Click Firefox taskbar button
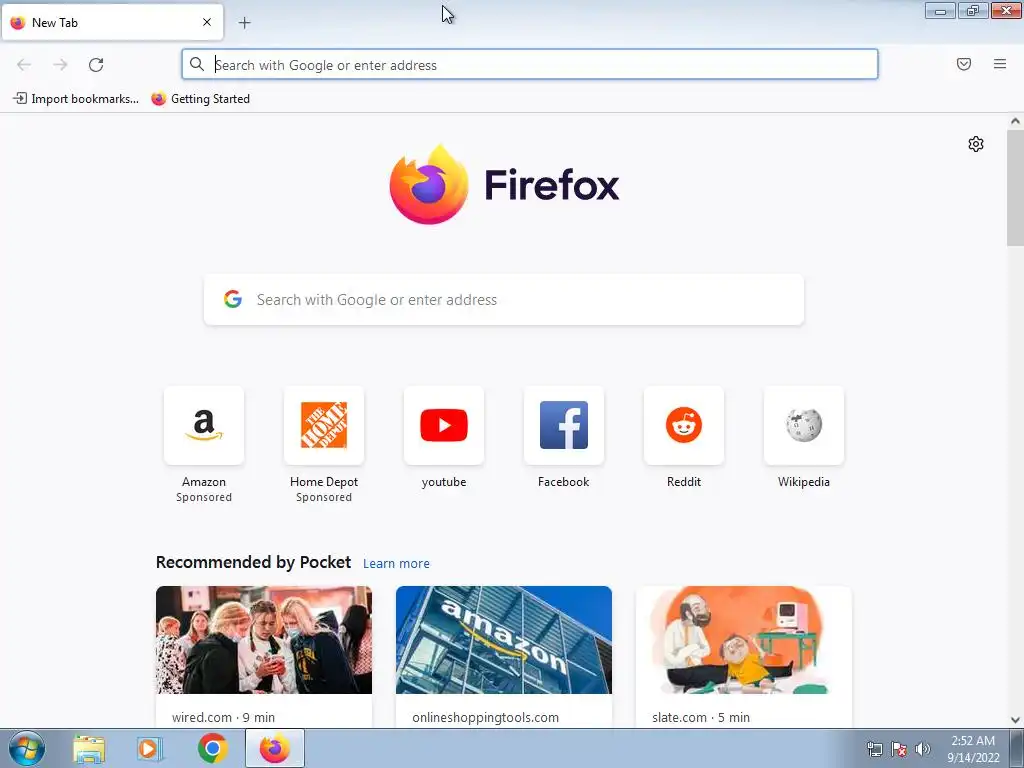 click(275, 748)
